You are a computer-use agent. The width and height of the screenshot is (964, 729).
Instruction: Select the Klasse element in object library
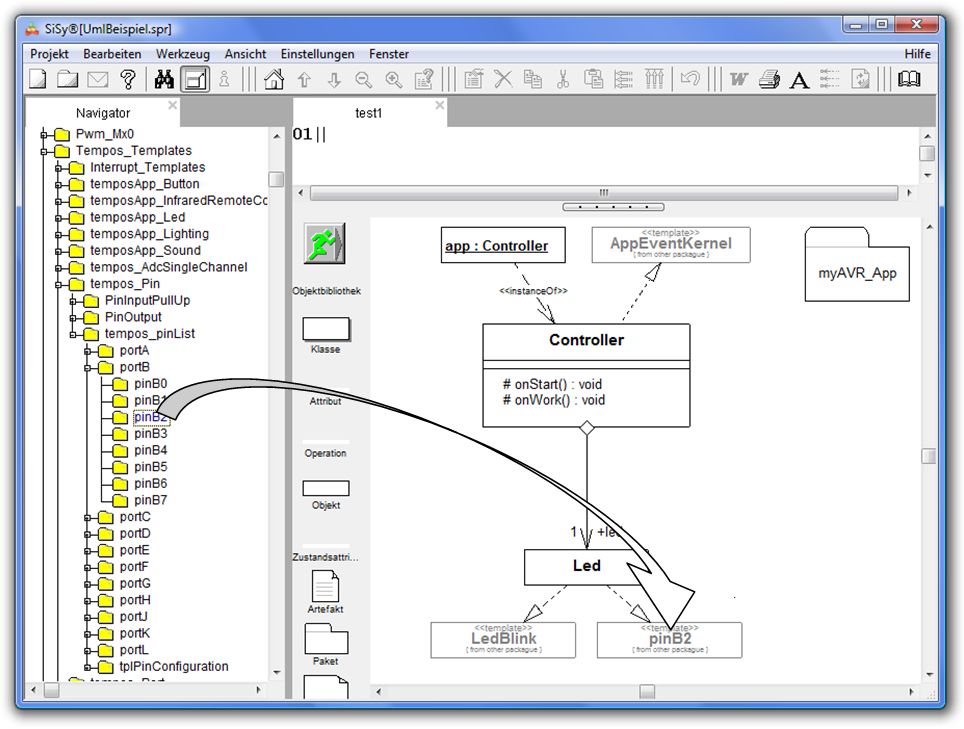point(326,329)
